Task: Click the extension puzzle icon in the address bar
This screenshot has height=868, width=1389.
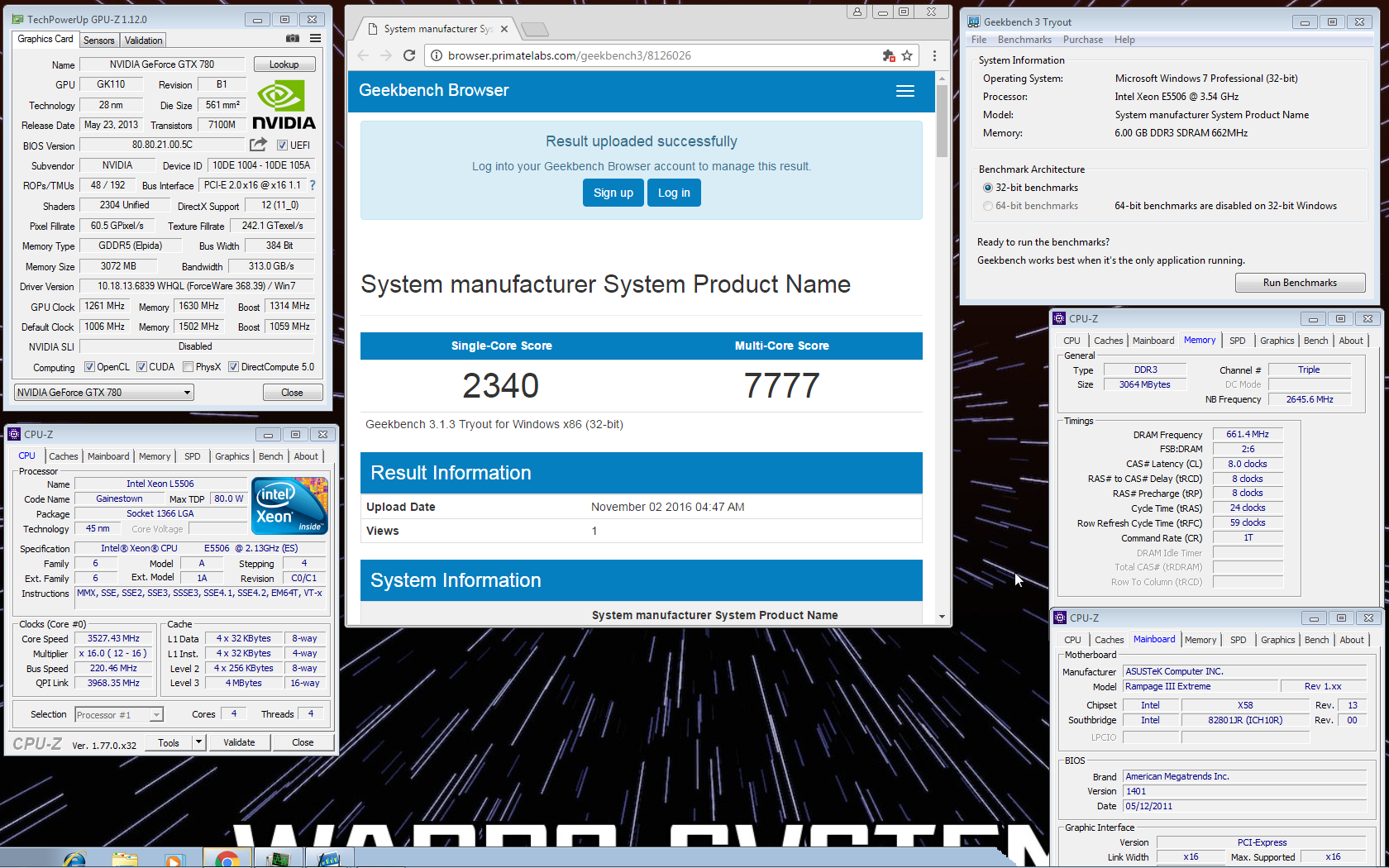Action: [889, 55]
